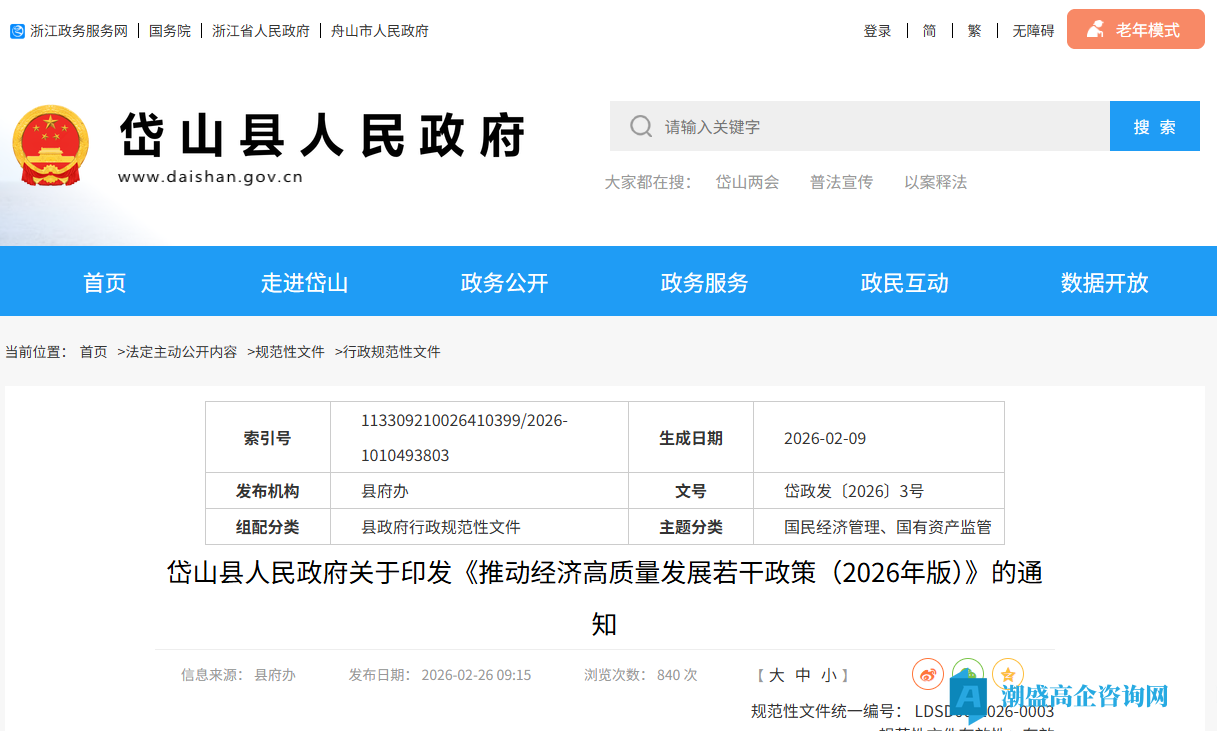
Task: Click the index number 113309210026410399/2026-
Action: point(464,421)
